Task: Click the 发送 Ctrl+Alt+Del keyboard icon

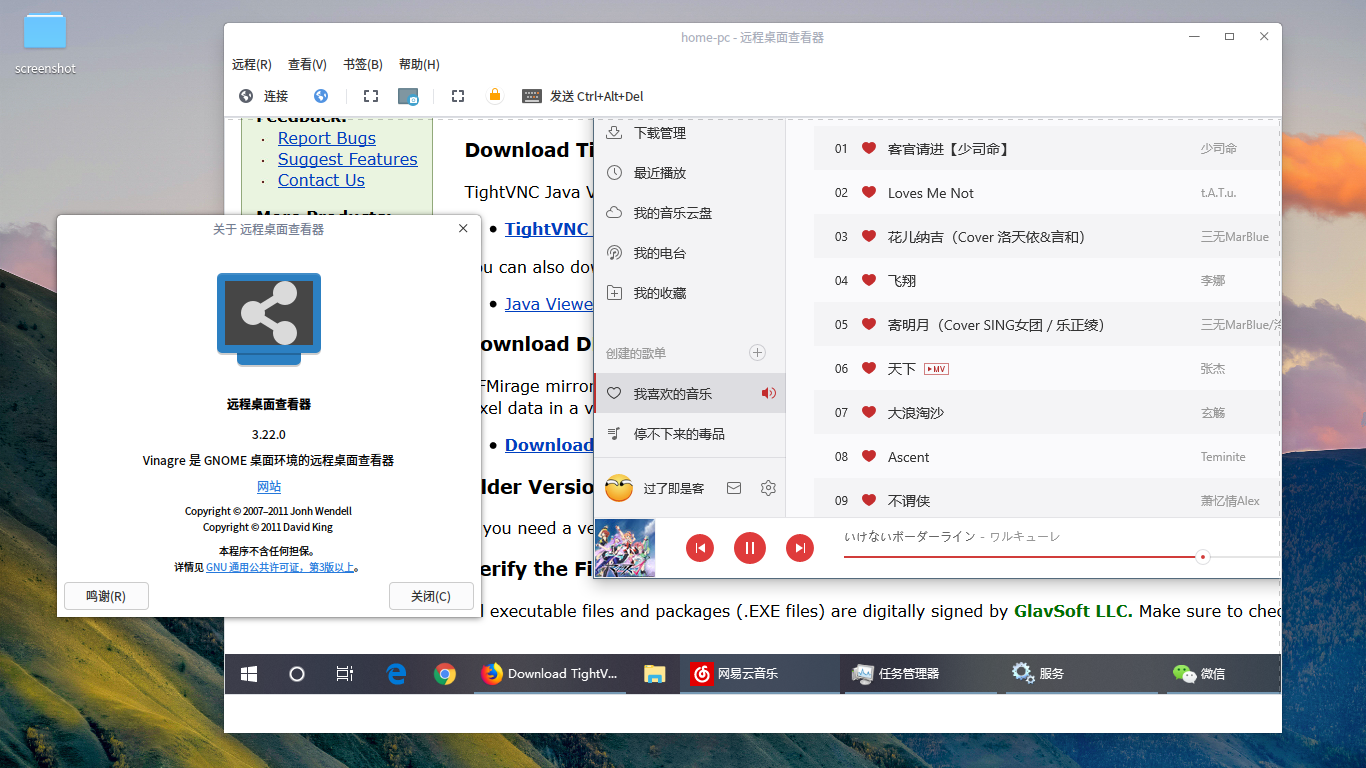Action: pyautogui.click(x=531, y=96)
